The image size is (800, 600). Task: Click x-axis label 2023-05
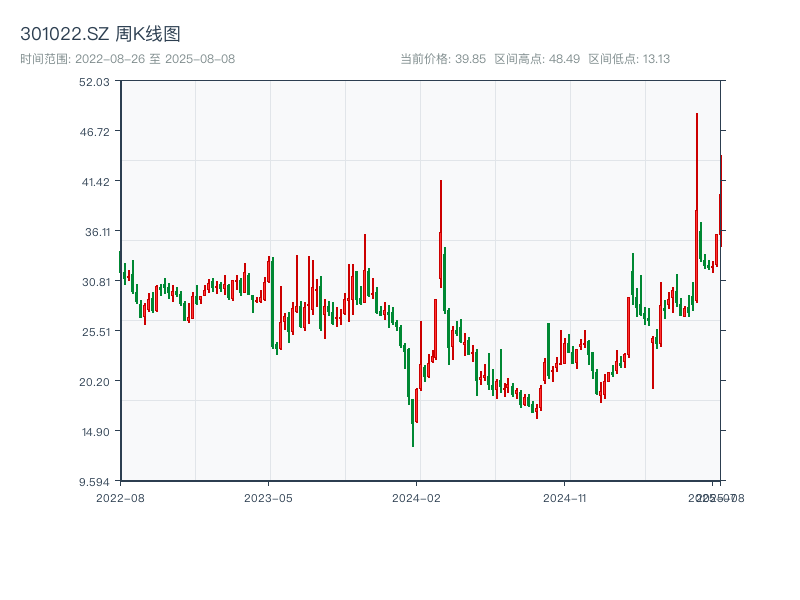[268, 498]
